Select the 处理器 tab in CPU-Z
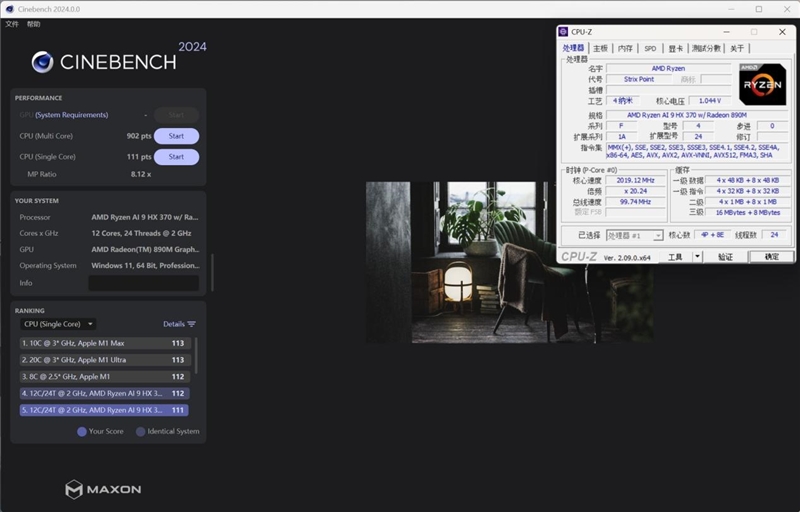Image resolution: width=800 pixels, height=512 pixels. click(573, 47)
